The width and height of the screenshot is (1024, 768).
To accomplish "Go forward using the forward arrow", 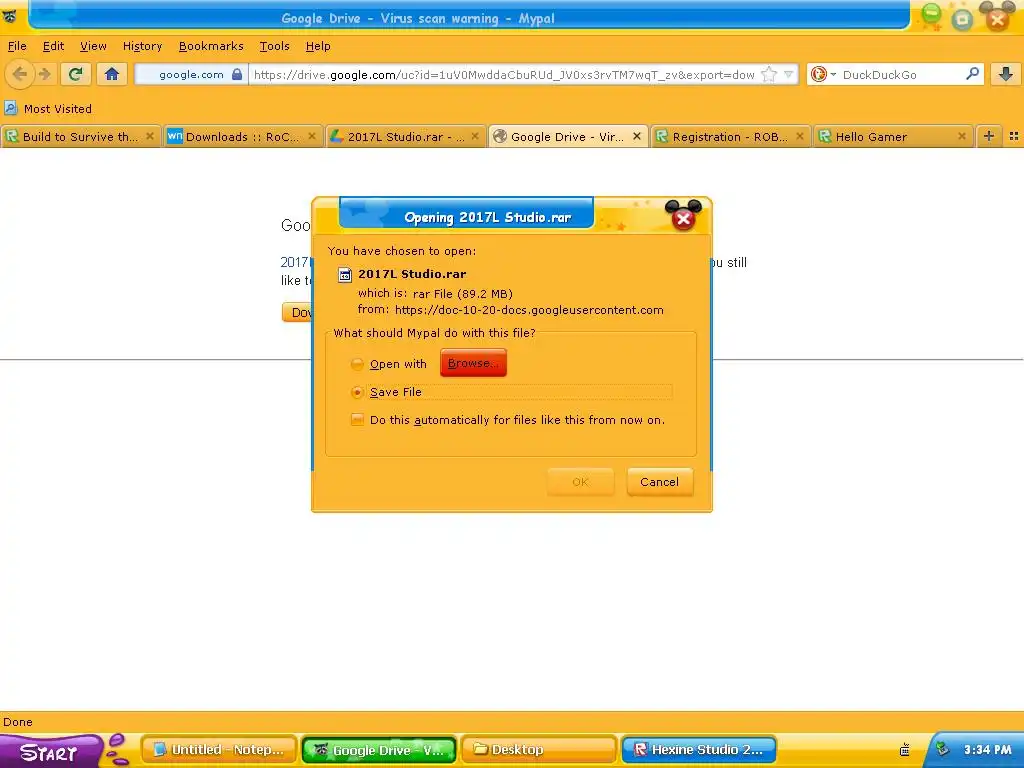I will pyautogui.click(x=44, y=74).
